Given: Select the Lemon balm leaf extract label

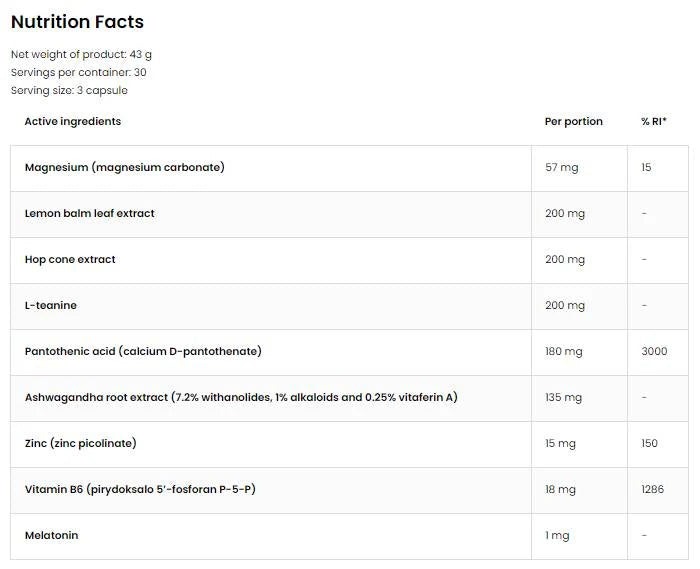Looking at the screenshot, I should tap(89, 213).
